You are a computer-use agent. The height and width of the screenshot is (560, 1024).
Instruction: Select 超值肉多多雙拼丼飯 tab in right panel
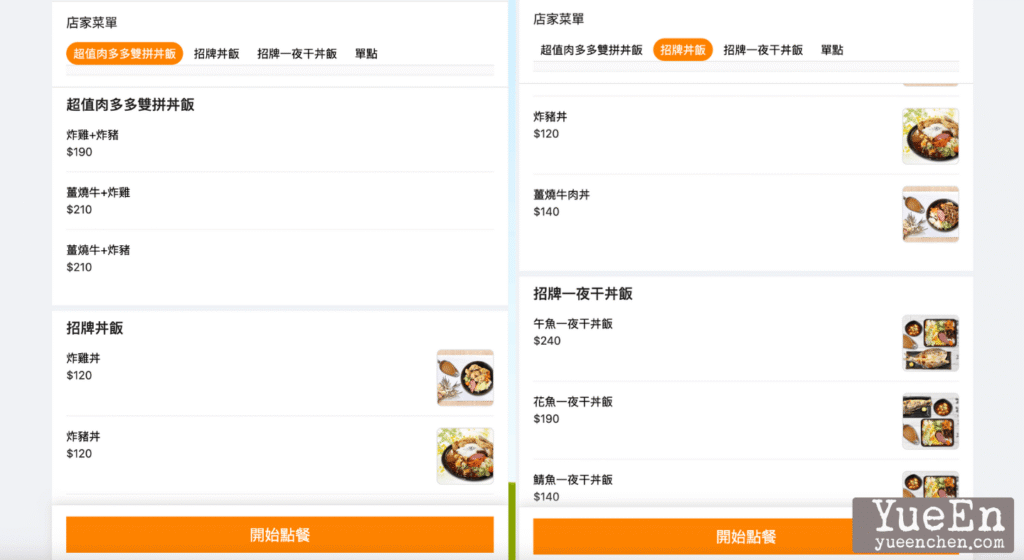coord(591,50)
